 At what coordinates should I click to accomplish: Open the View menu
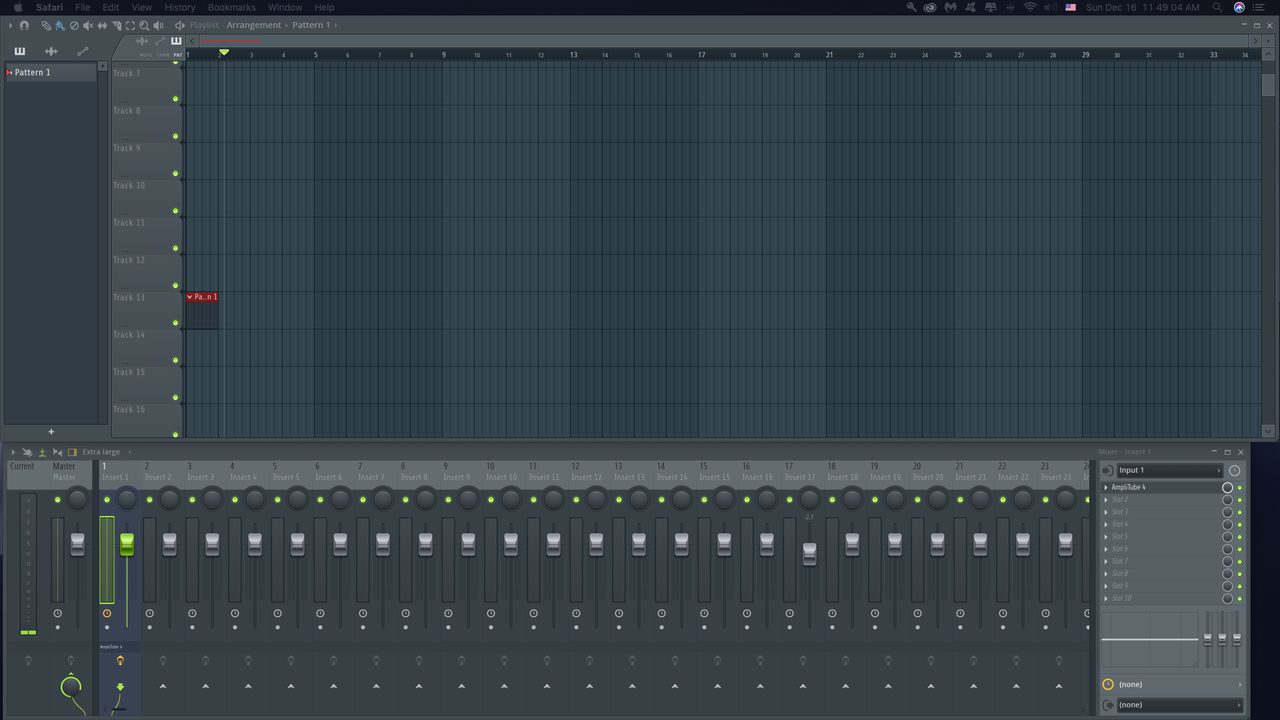tap(141, 7)
